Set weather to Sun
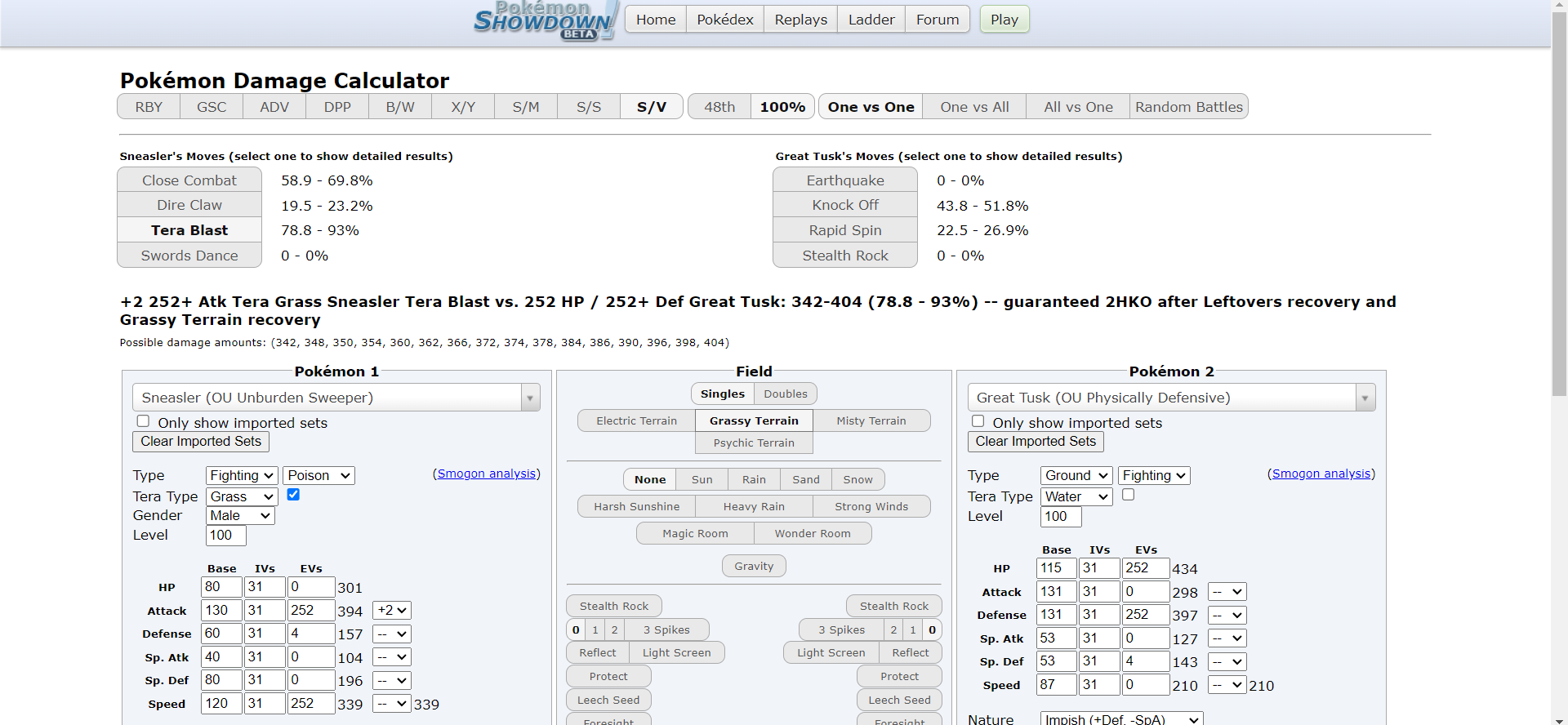Image resolution: width=1568 pixels, height=725 pixels. click(x=702, y=479)
